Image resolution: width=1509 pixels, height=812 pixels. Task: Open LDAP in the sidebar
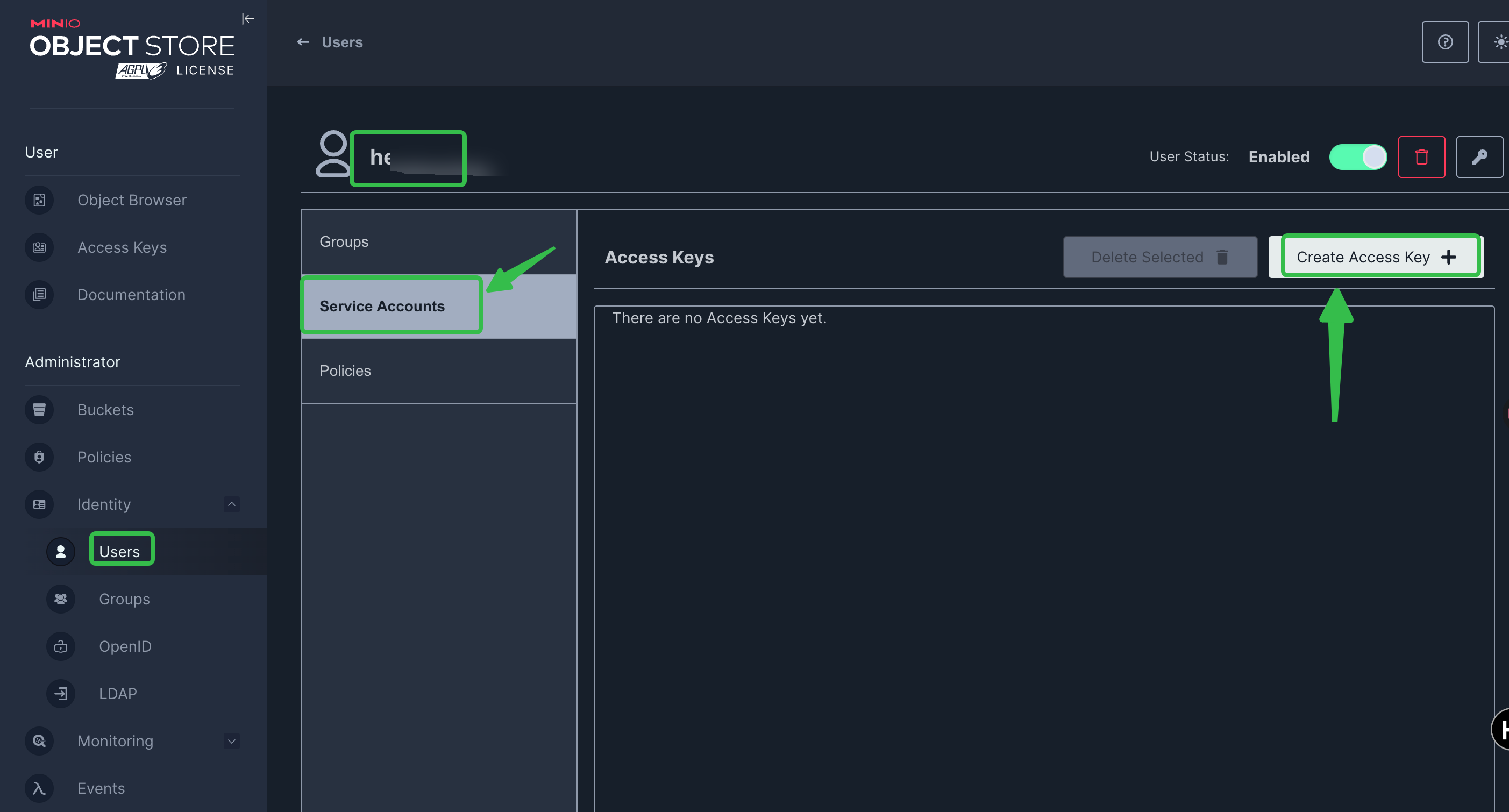(118, 694)
